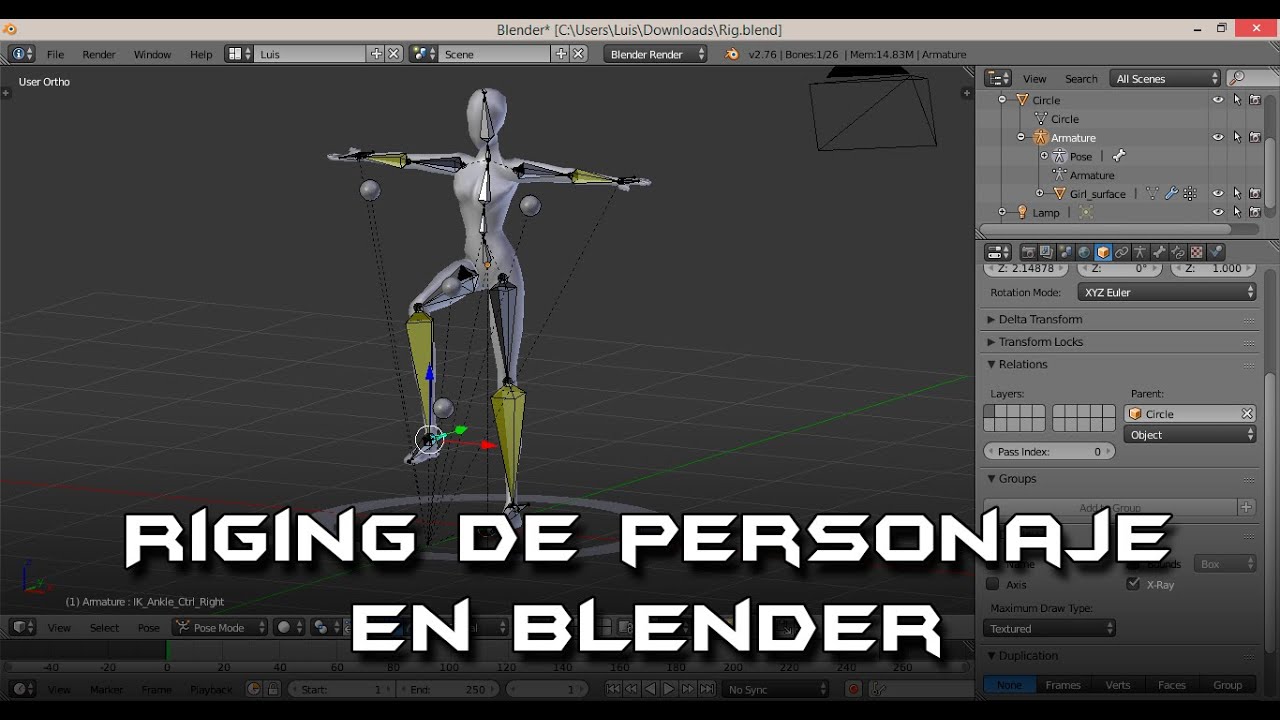Open the Rotation Mode XYZ Euler dropdown

coord(1167,292)
